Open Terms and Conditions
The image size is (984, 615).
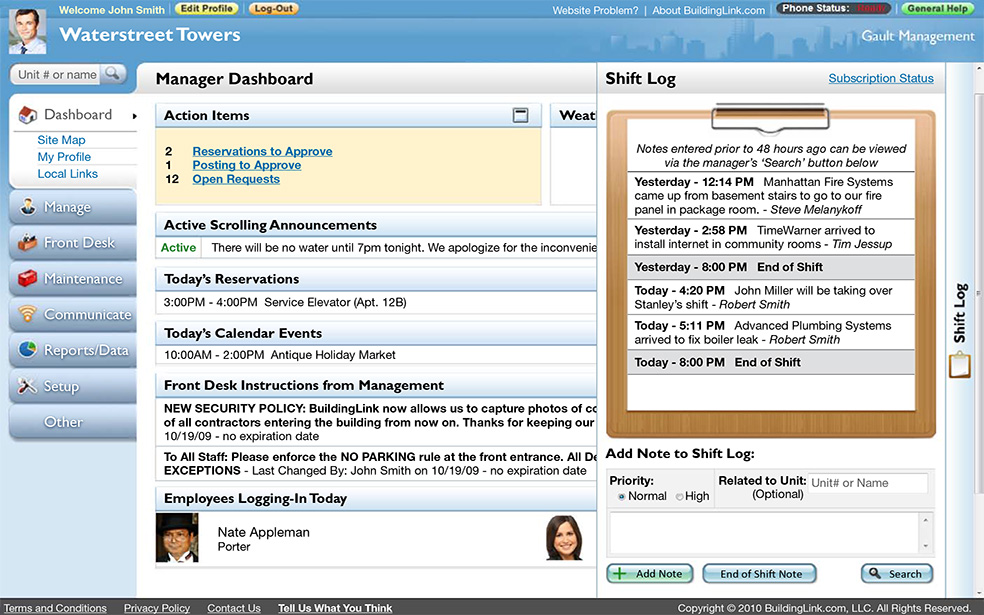(x=55, y=608)
